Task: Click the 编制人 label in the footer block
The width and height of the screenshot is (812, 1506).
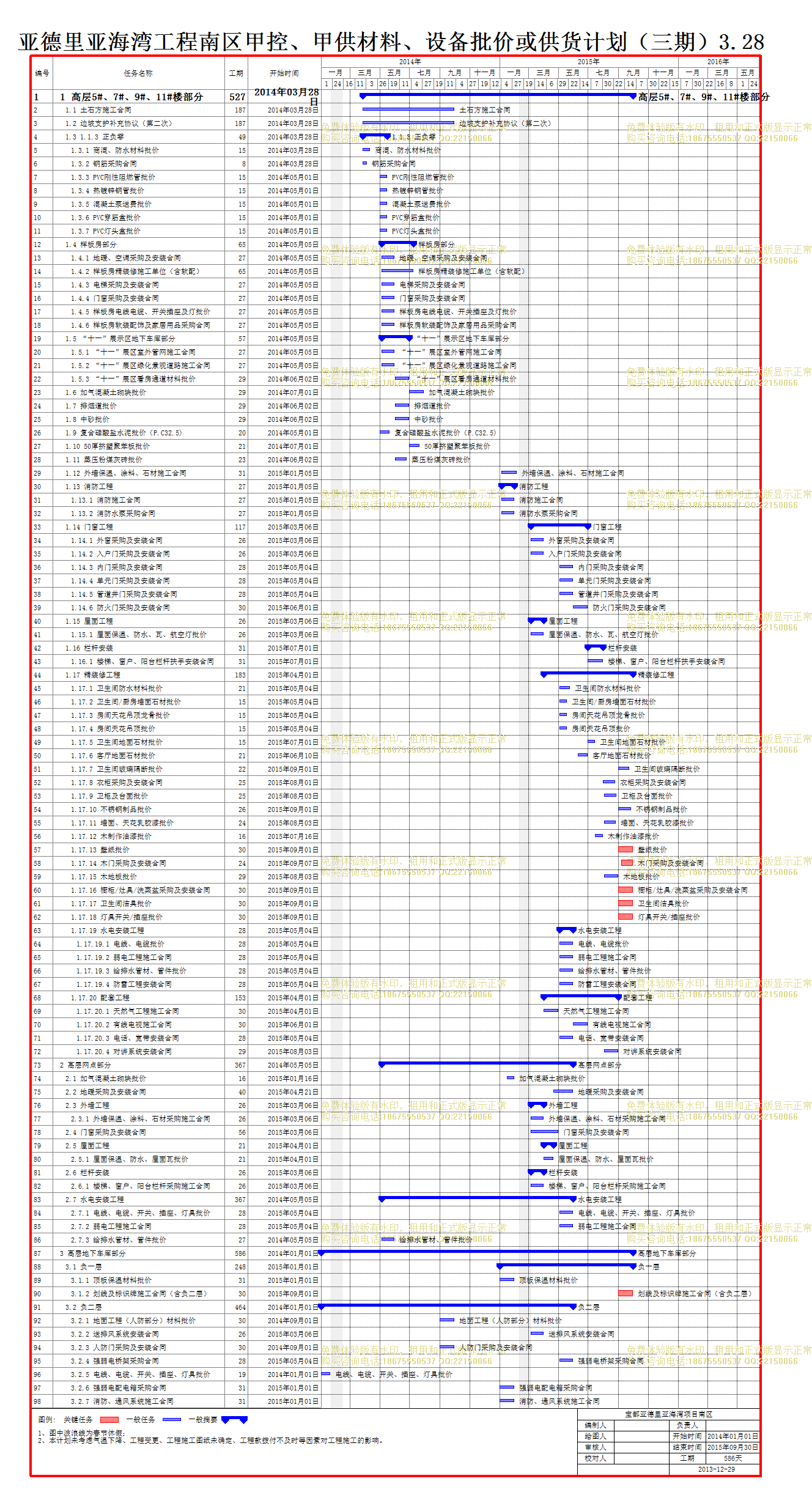Action: point(596,1425)
